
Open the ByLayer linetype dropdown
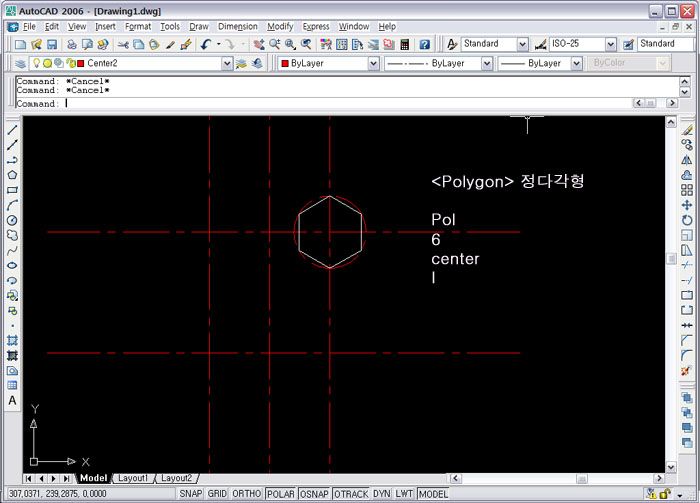click(487, 63)
